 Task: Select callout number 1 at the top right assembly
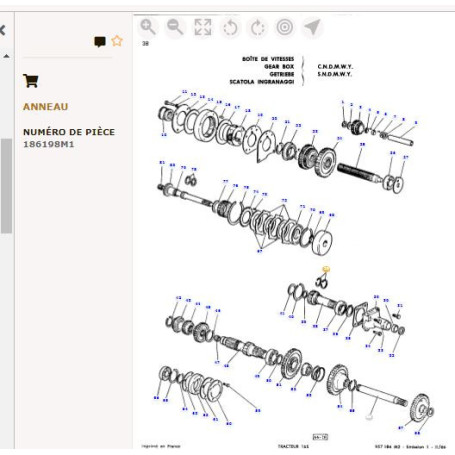[x=342, y=102]
